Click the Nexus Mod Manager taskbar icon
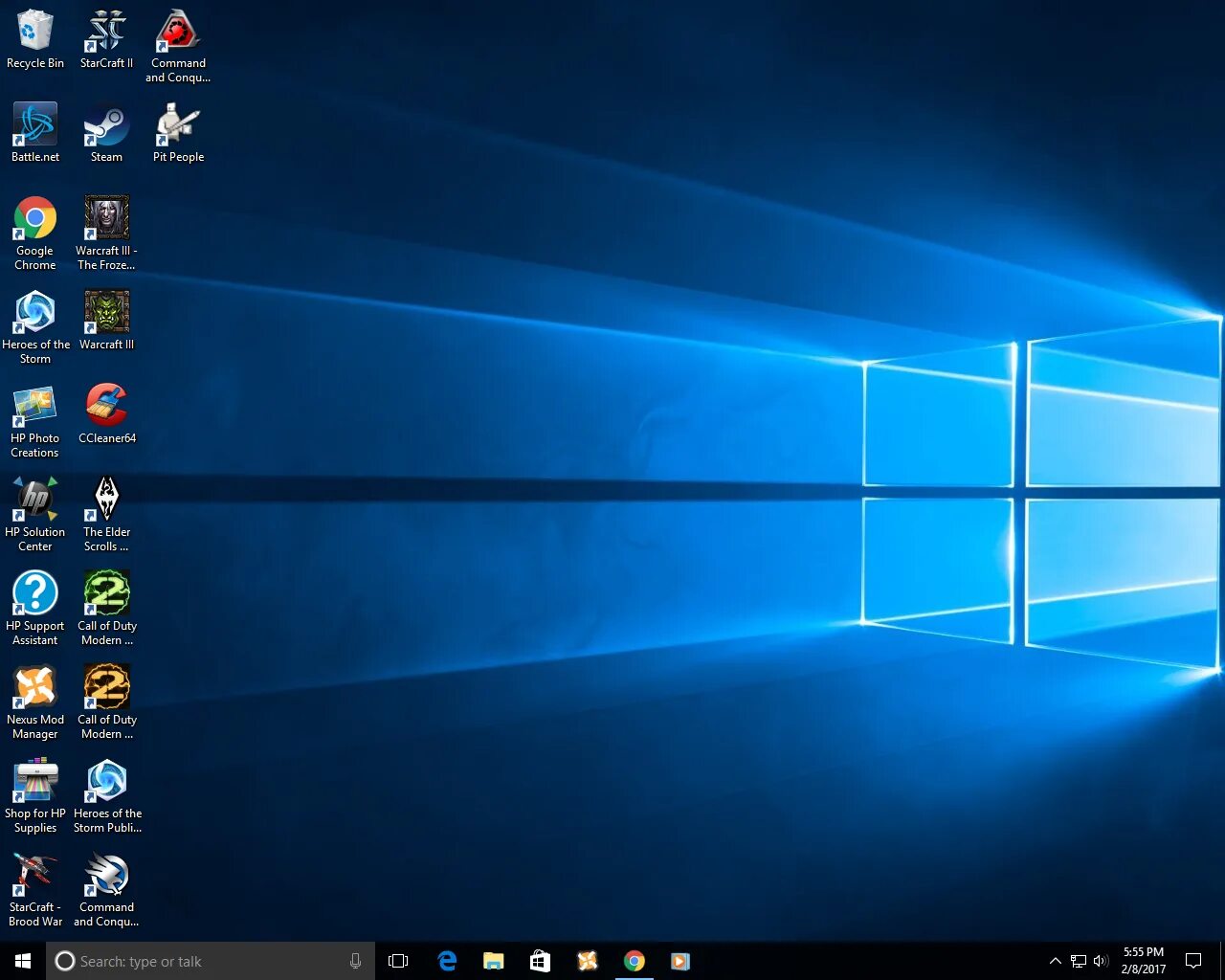Screen dimensions: 1225x980 point(587,961)
